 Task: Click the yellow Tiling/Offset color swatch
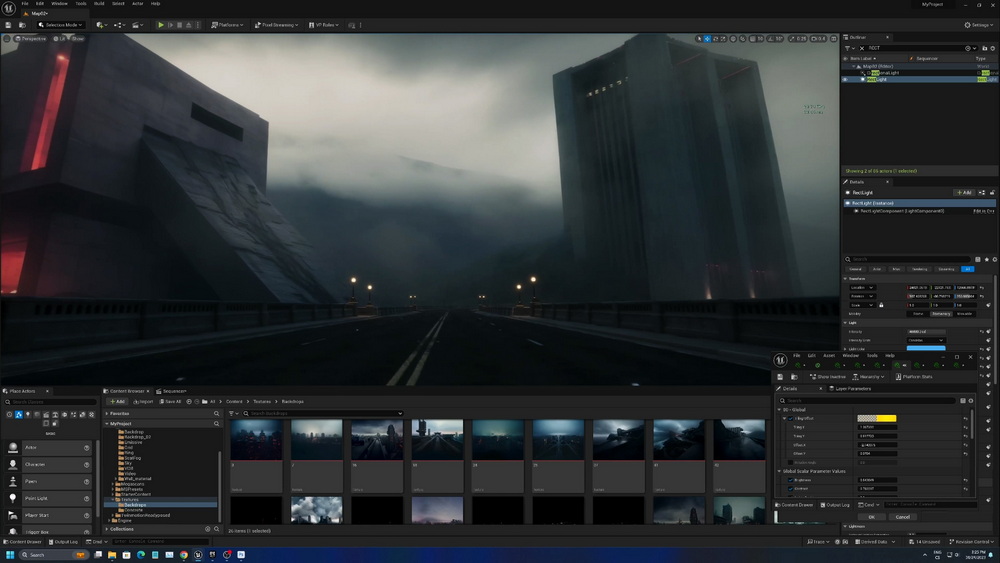877,418
